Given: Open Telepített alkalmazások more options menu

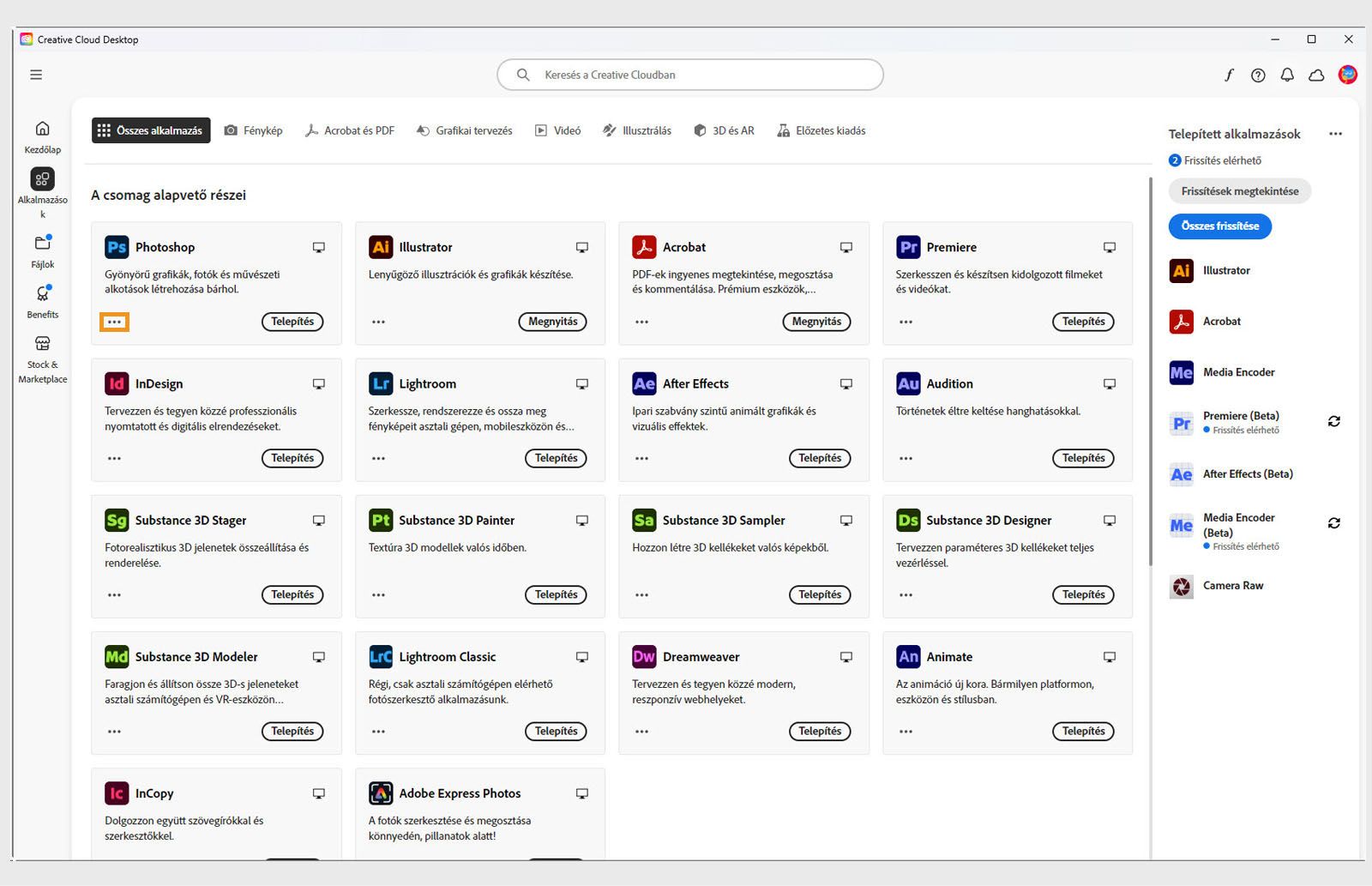Looking at the screenshot, I should tap(1335, 134).
